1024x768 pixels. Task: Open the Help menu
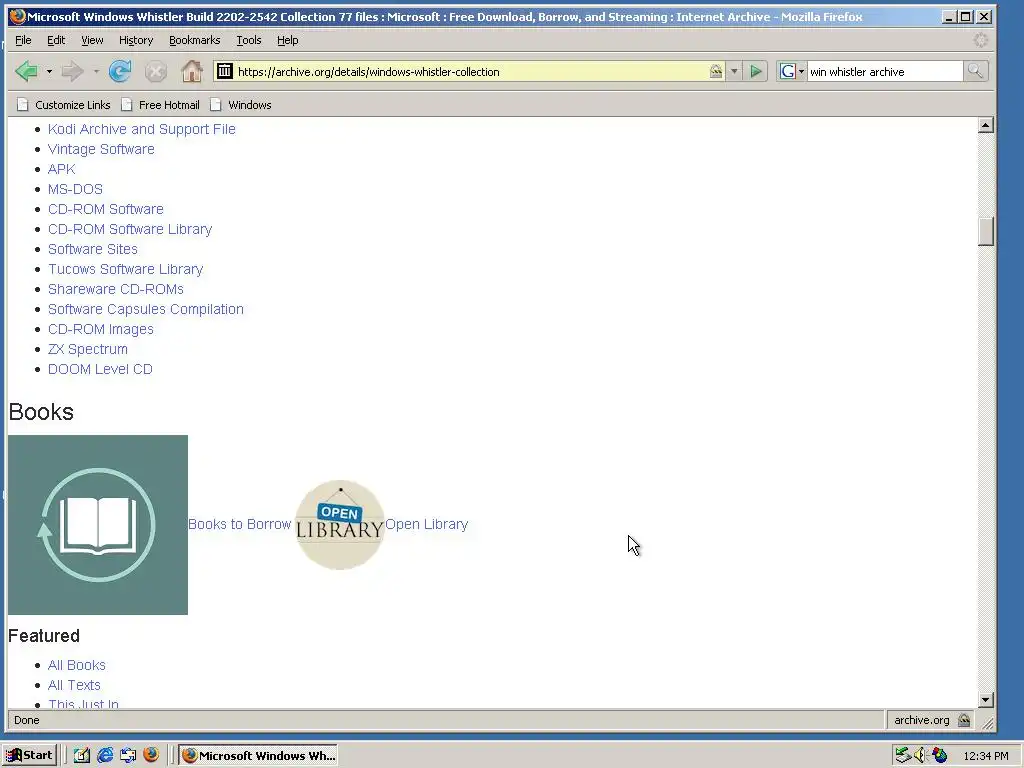[287, 40]
